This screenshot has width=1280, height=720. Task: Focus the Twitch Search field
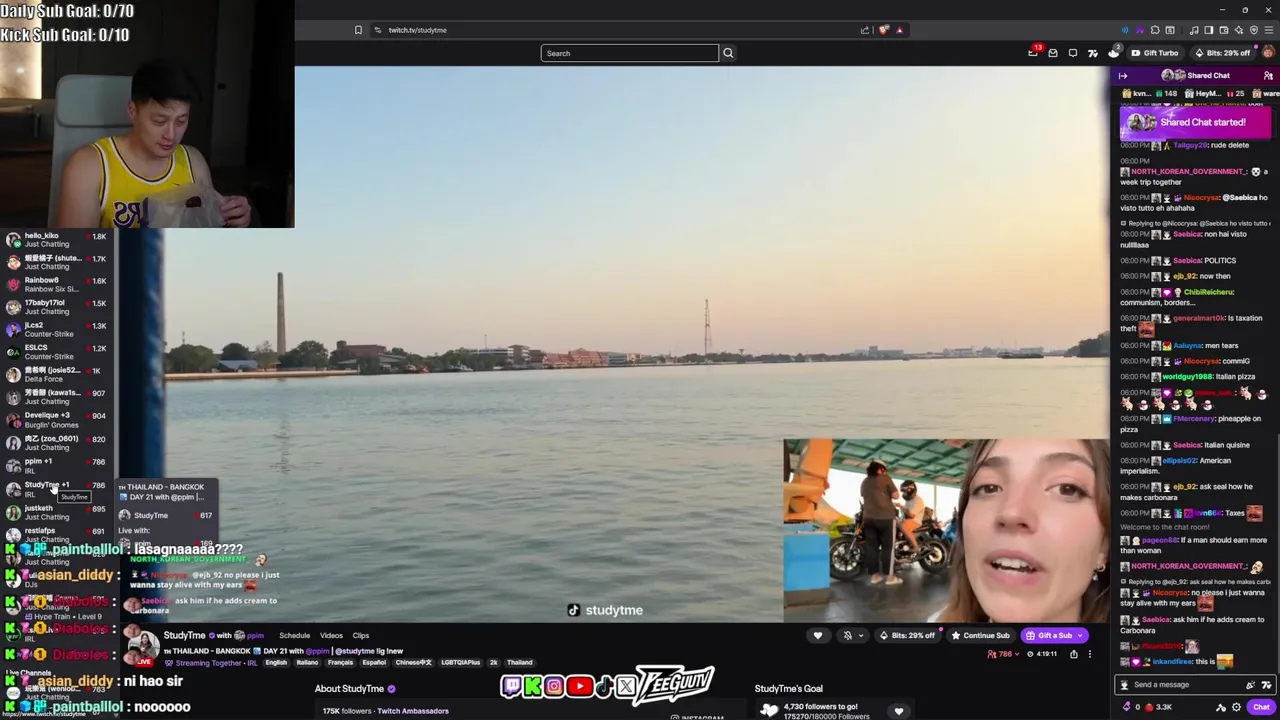click(x=629, y=53)
